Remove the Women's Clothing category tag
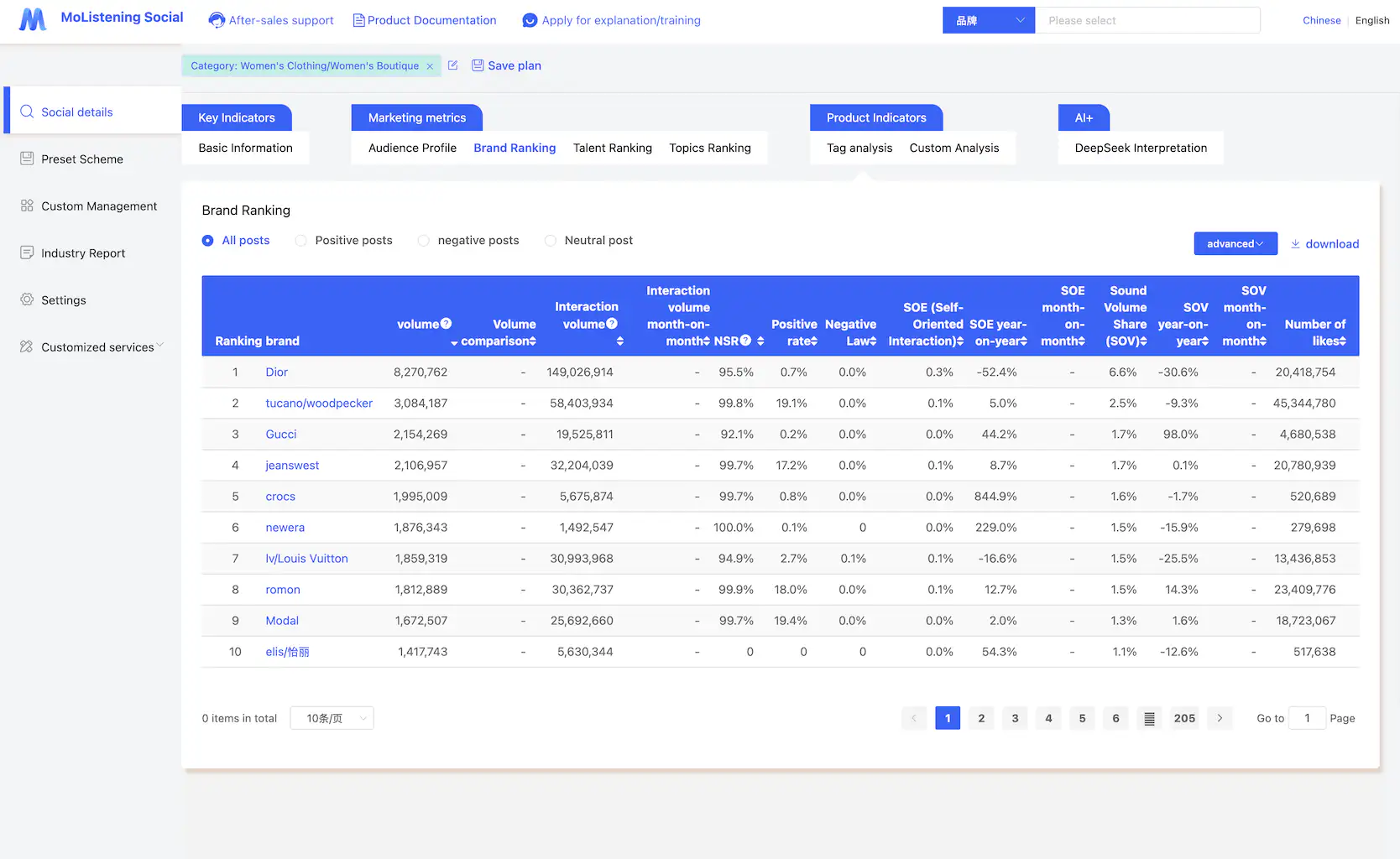Image resolution: width=1400 pixels, height=859 pixels. click(x=429, y=65)
